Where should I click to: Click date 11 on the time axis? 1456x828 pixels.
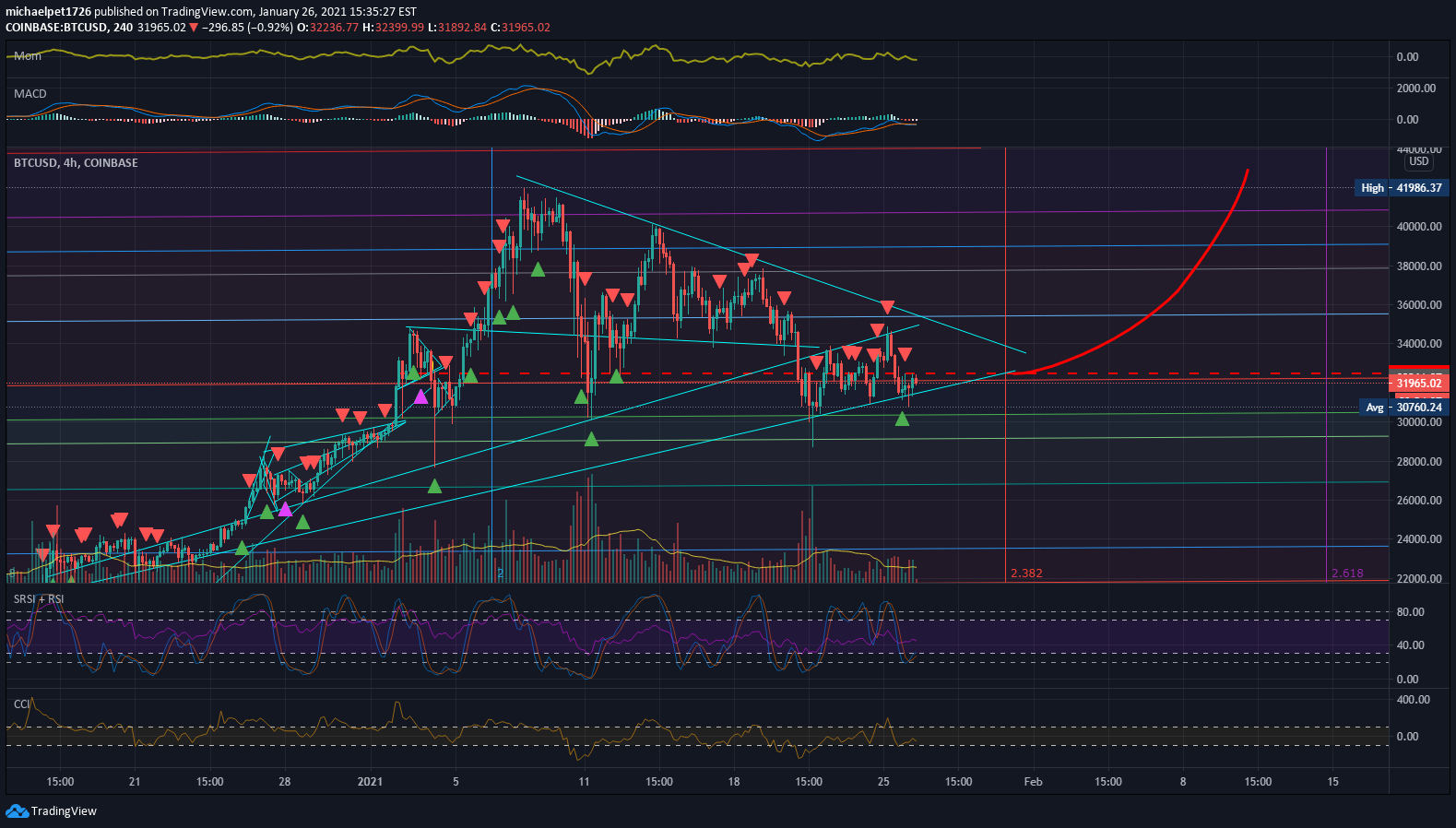pos(584,782)
